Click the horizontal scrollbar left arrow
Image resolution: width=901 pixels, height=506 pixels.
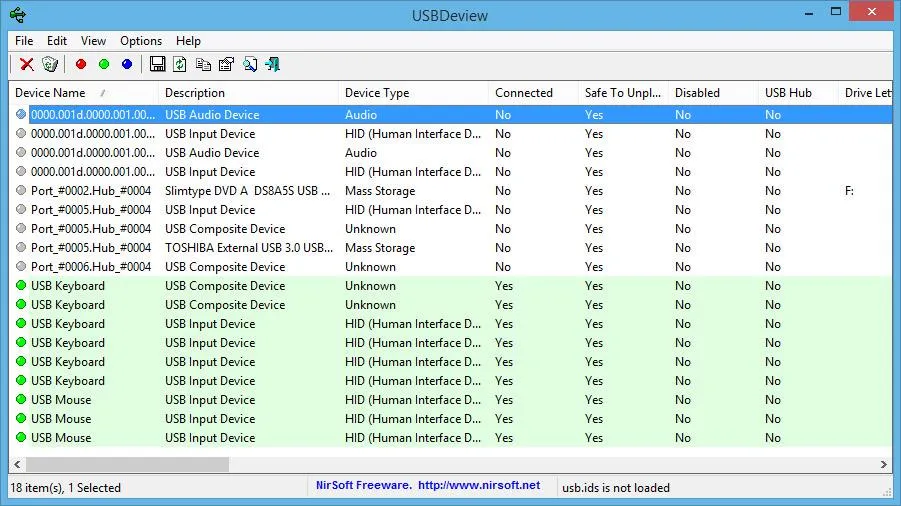[x=17, y=464]
